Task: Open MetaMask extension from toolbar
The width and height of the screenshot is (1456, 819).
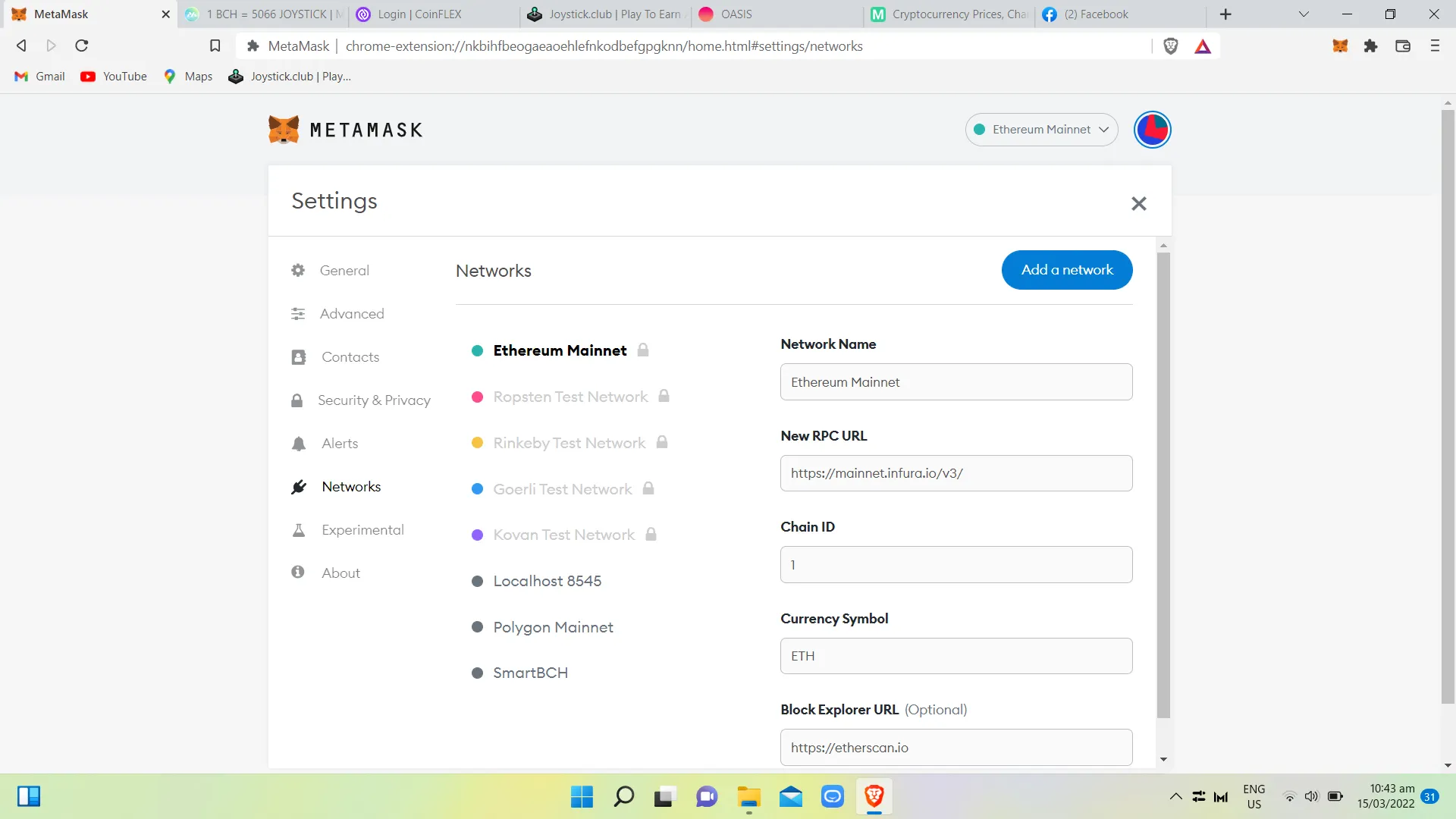Action: (1340, 46)
